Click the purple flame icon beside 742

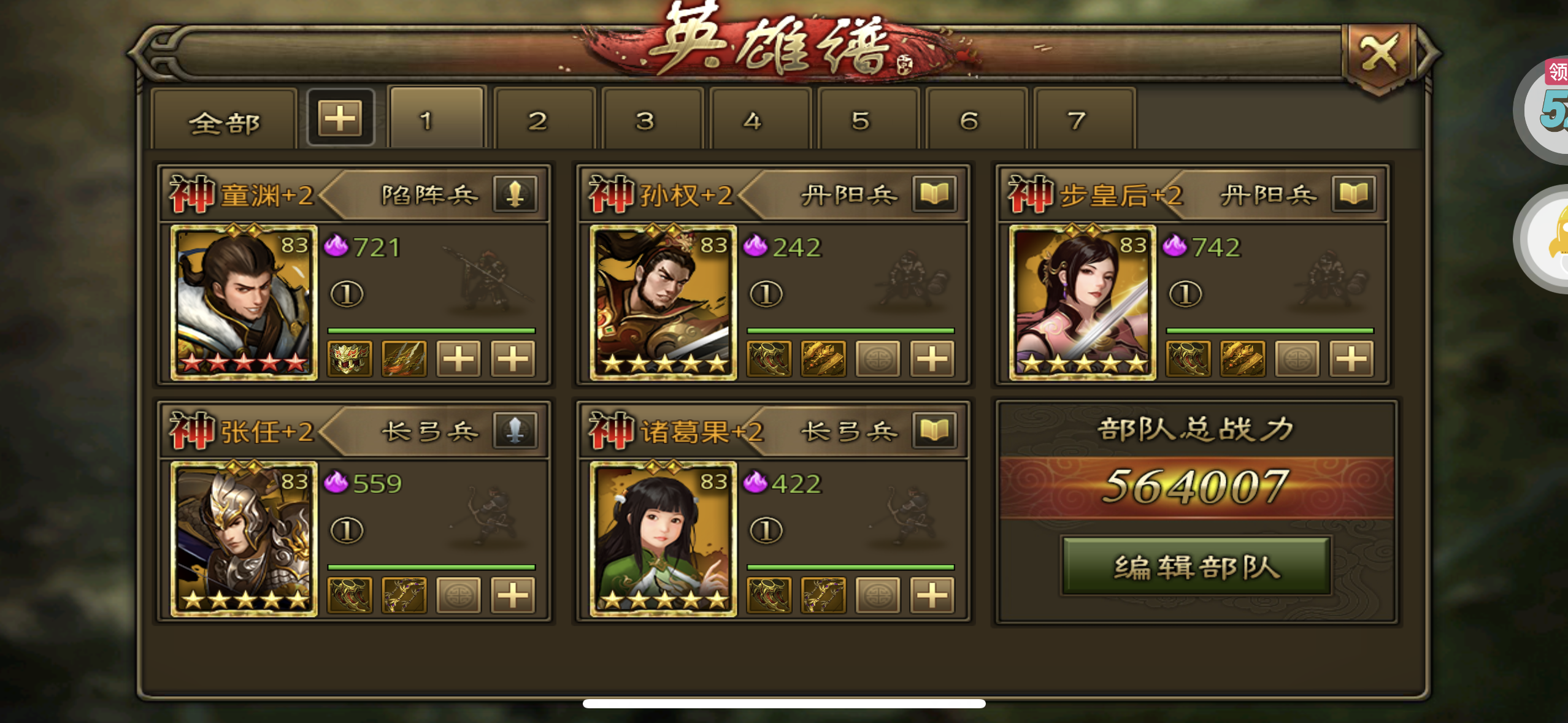pyautogui.click(x=1174, y=246)
